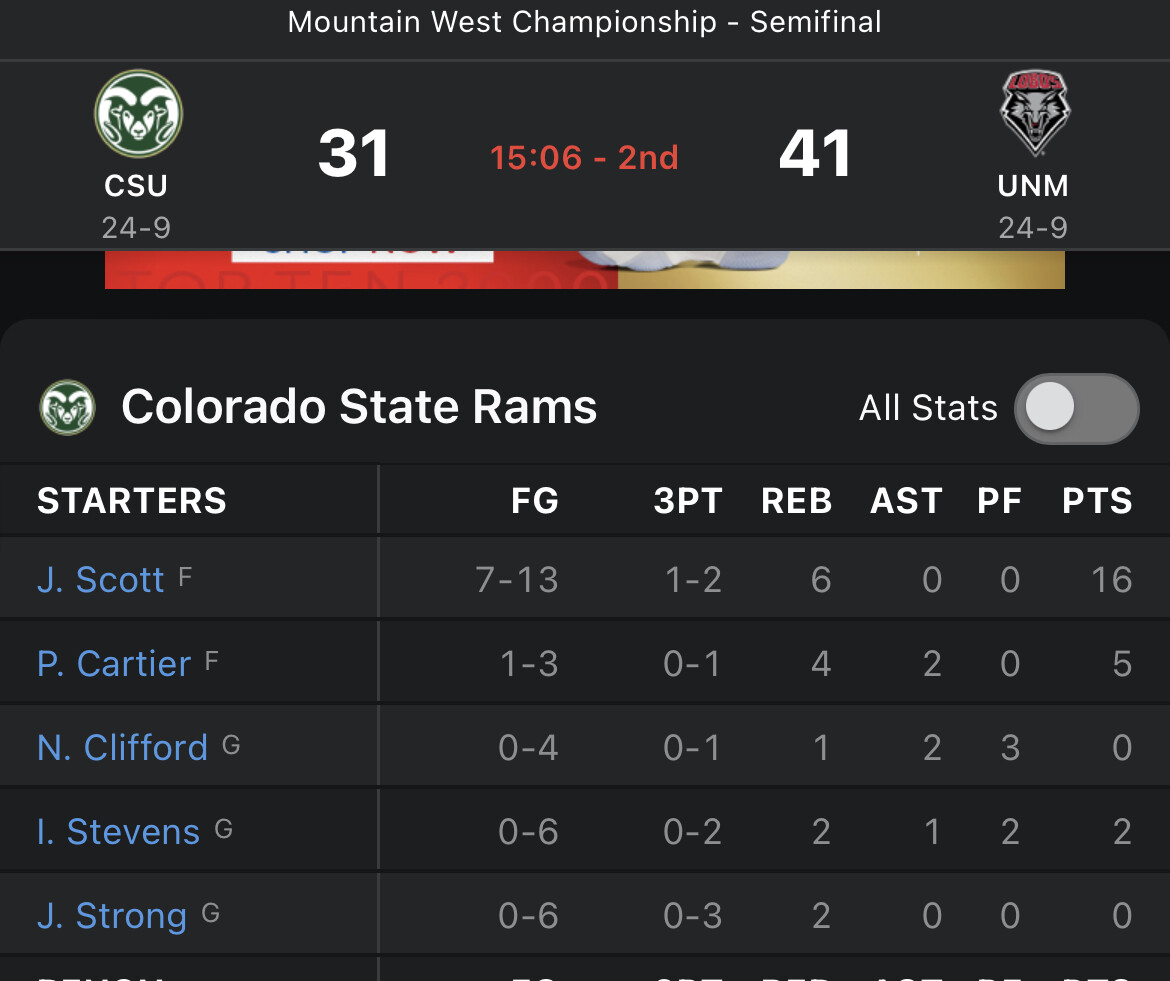
Task: Tap the CSU Rams logo in scoreboard
Action: 138,113
